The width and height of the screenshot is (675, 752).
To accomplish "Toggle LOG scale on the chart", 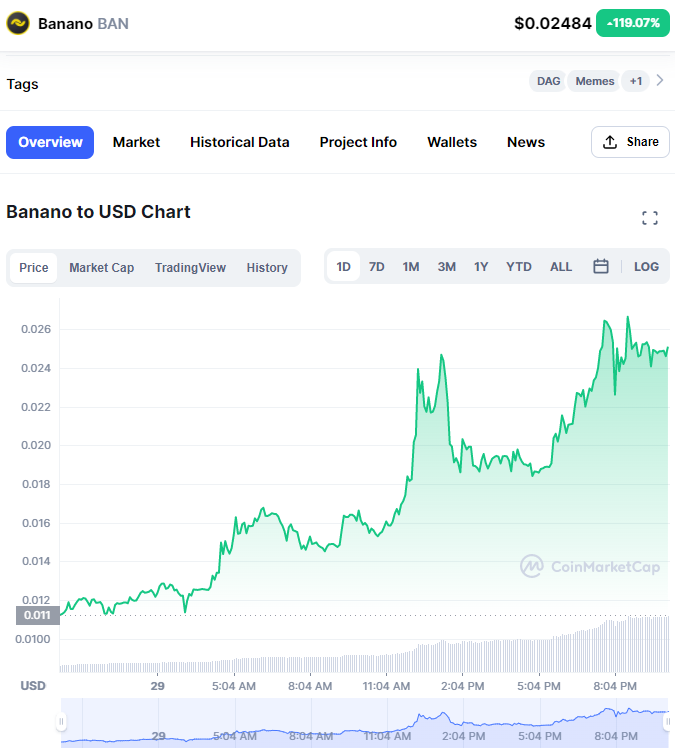I will (646, 267).
